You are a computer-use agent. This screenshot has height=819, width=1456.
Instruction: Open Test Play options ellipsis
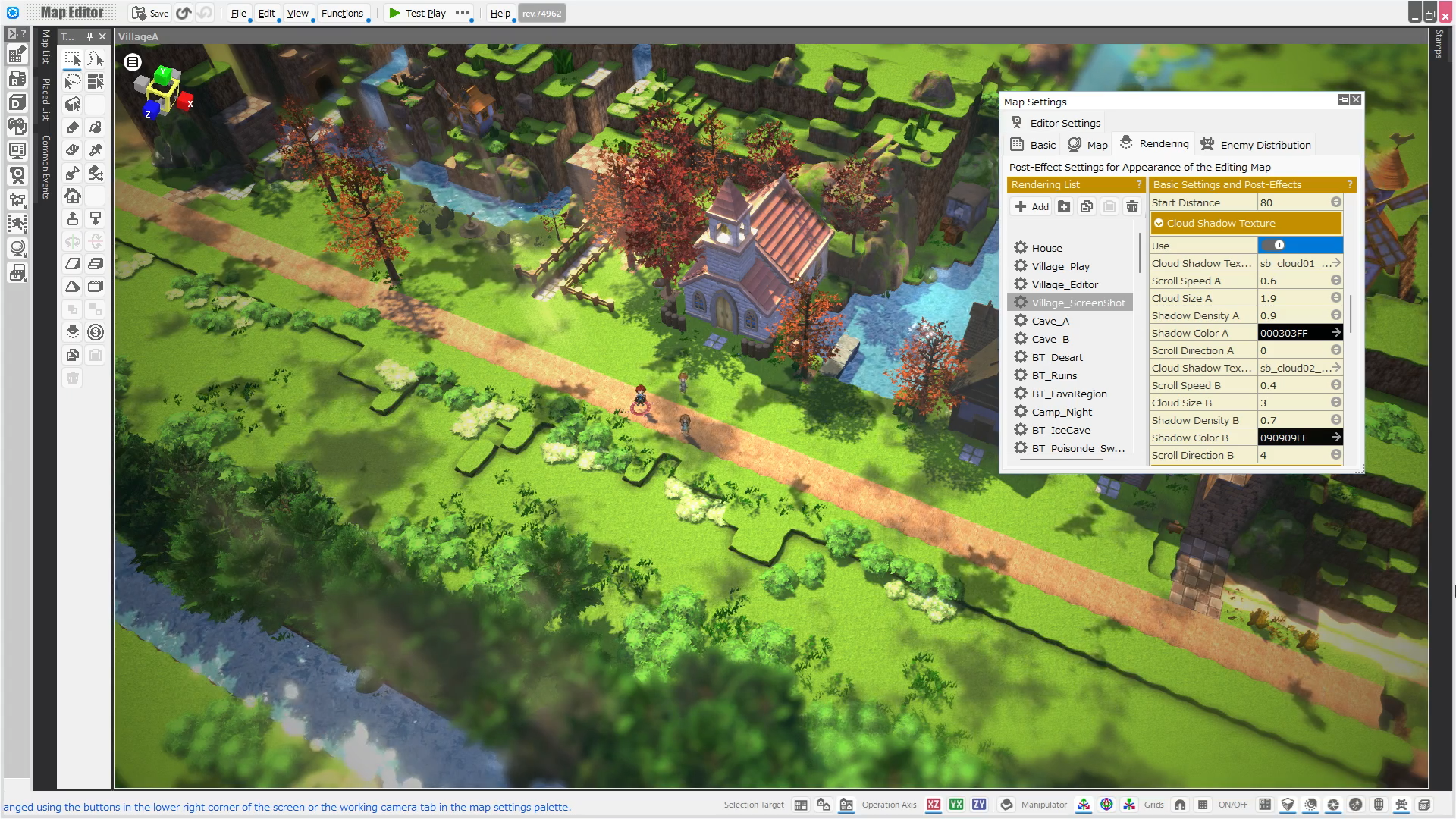tap(462, 13)
